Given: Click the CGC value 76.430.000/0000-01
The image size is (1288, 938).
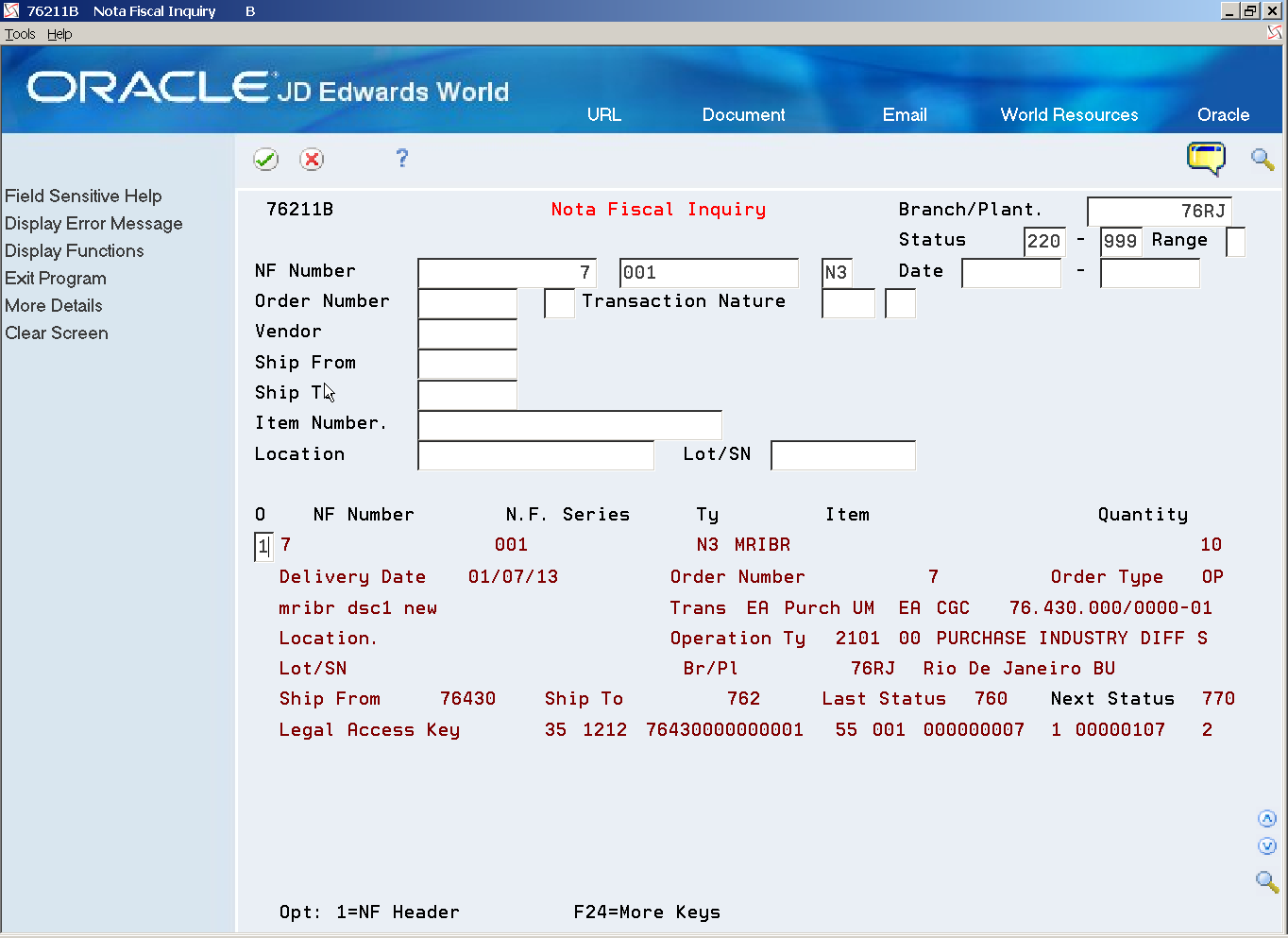Looking at the screenshot, I should (x=1110, y=607).
